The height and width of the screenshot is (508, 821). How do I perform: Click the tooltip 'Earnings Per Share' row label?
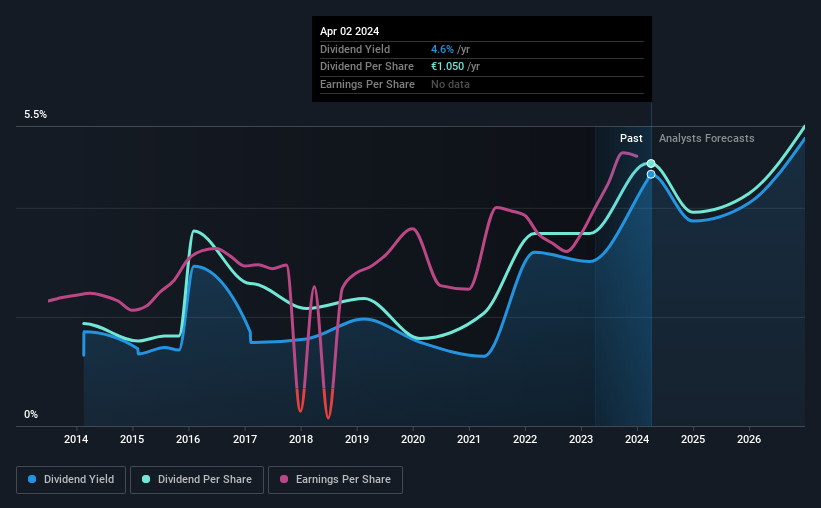point(367,84)
